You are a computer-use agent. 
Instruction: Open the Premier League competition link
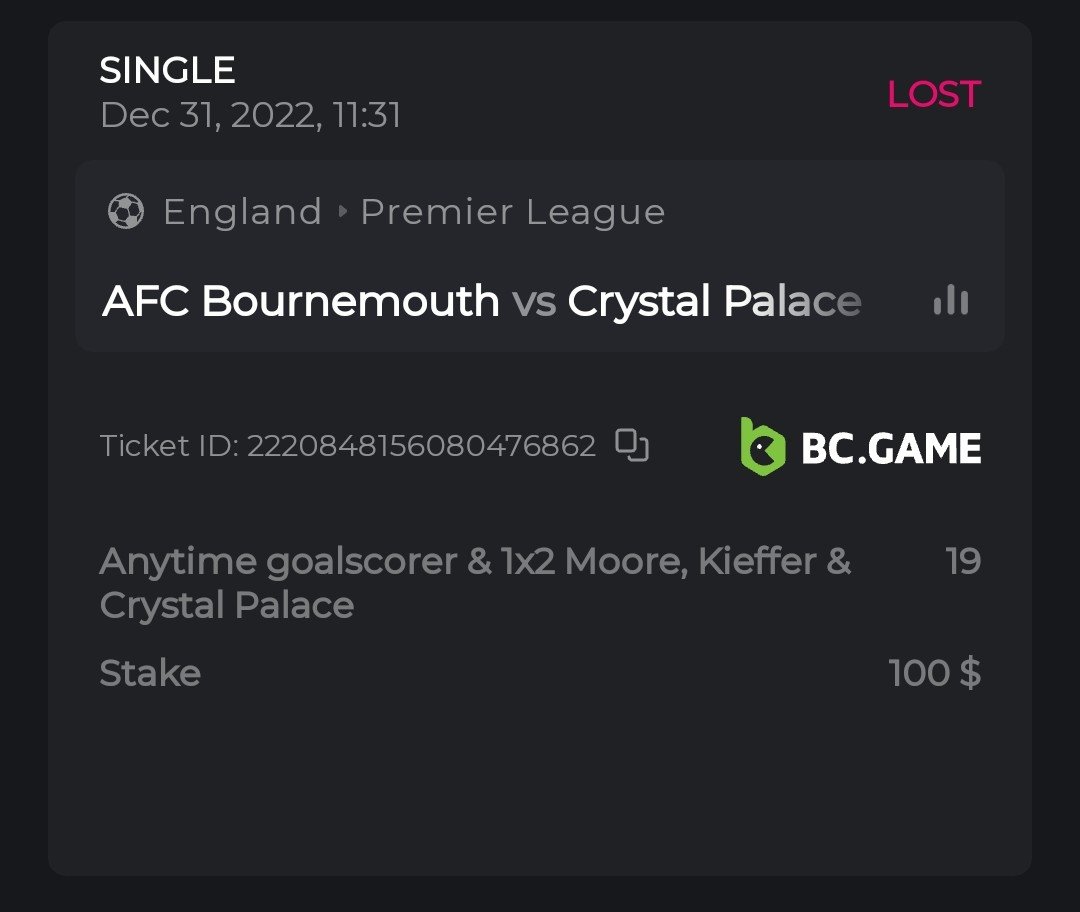(x=512, y=212)
